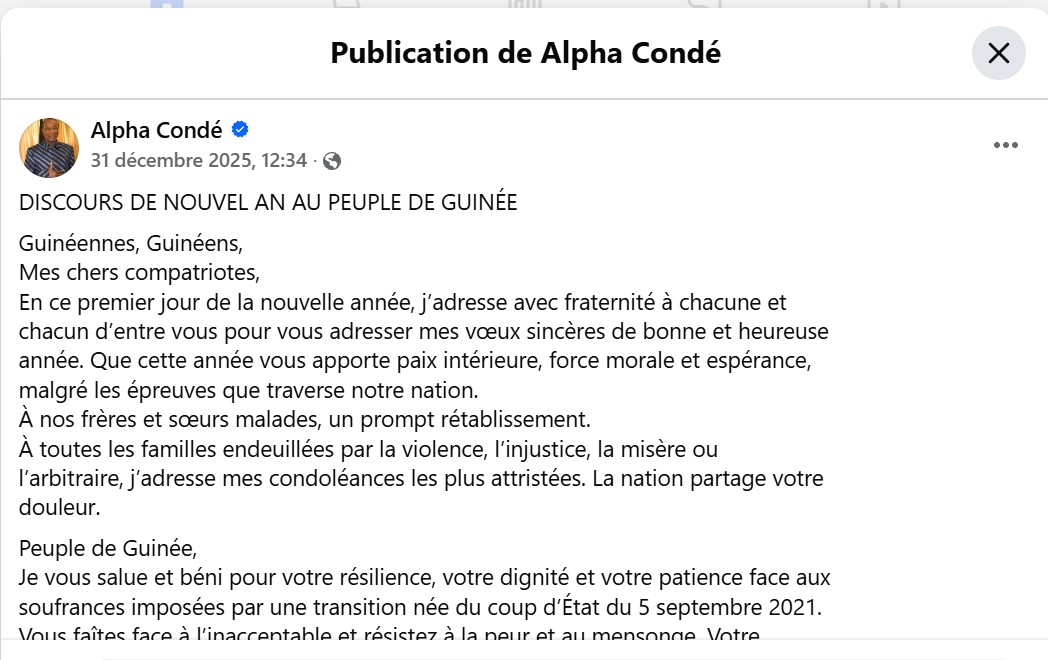This screenshot has width=1048, height=660.
Task: Close the Publication de Alpha Condé dialog
Action: (x=998, y=53)
